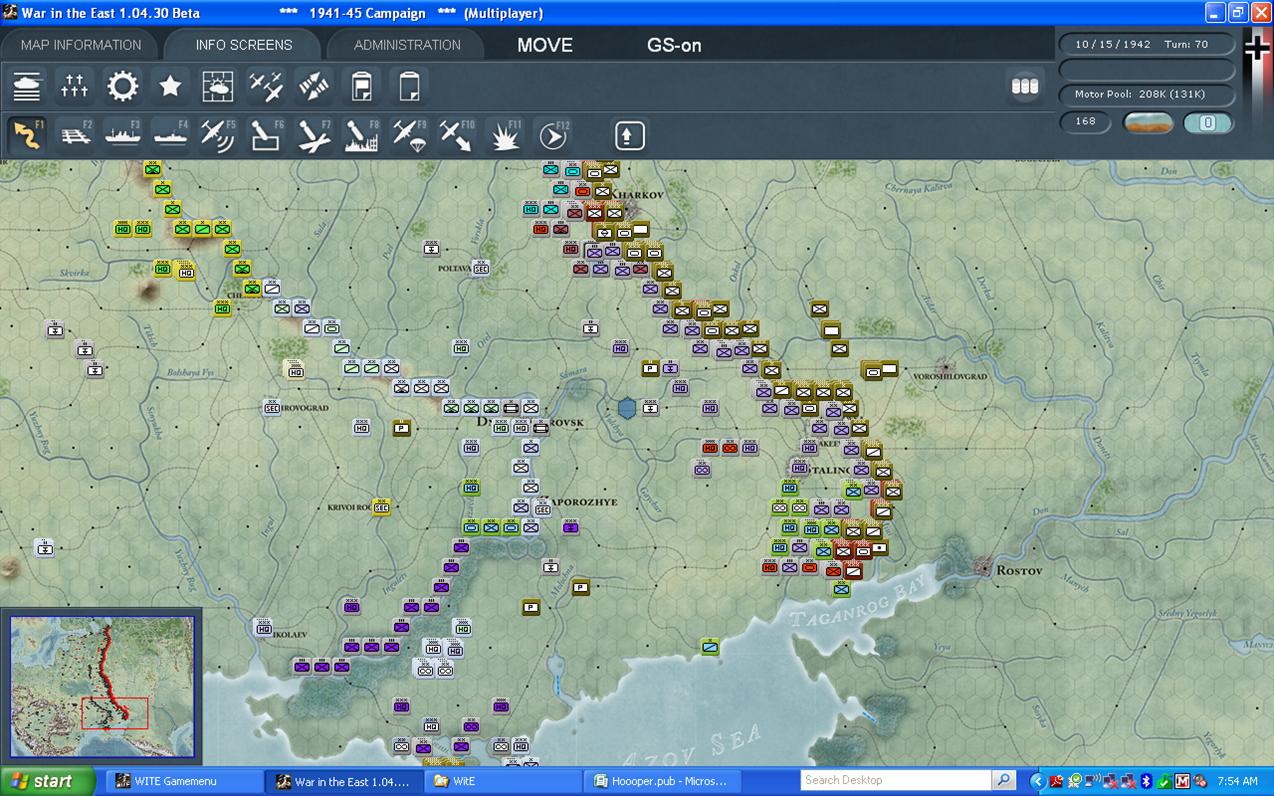Click the light blue 0 pill button
The image size is (1274, 796).
[1208, 123]
